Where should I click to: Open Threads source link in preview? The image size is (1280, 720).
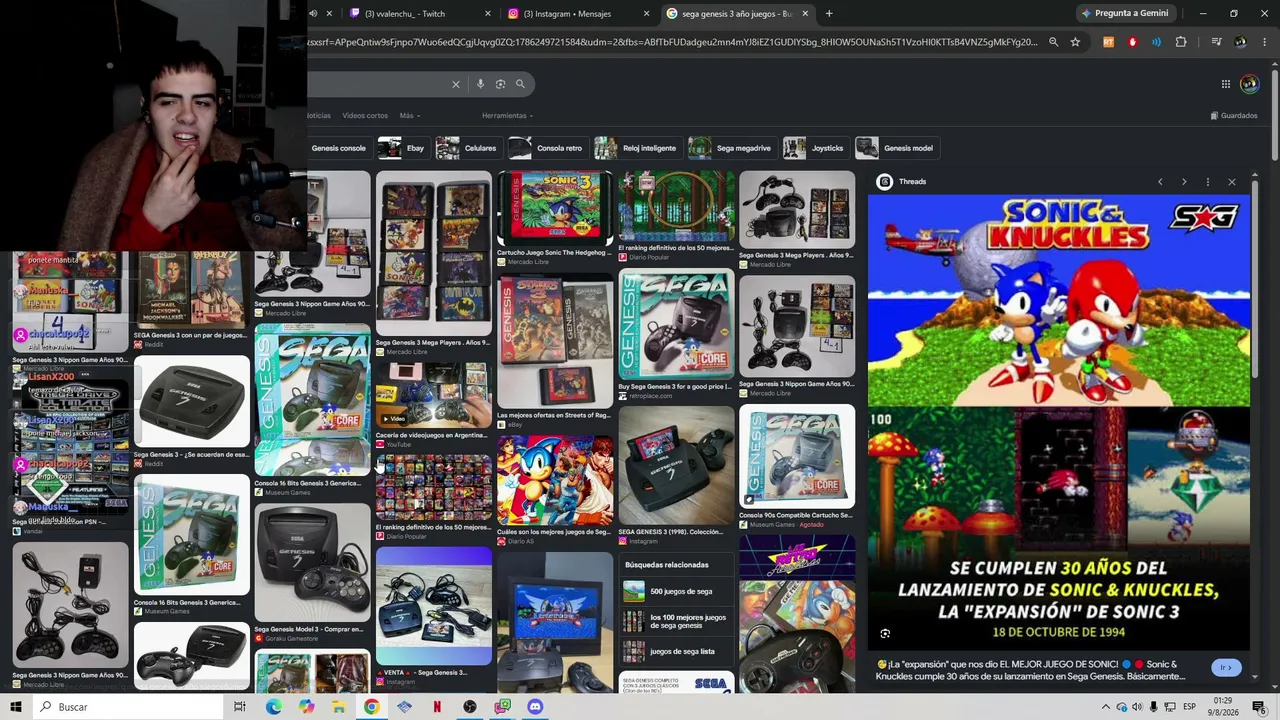point(901,182)
